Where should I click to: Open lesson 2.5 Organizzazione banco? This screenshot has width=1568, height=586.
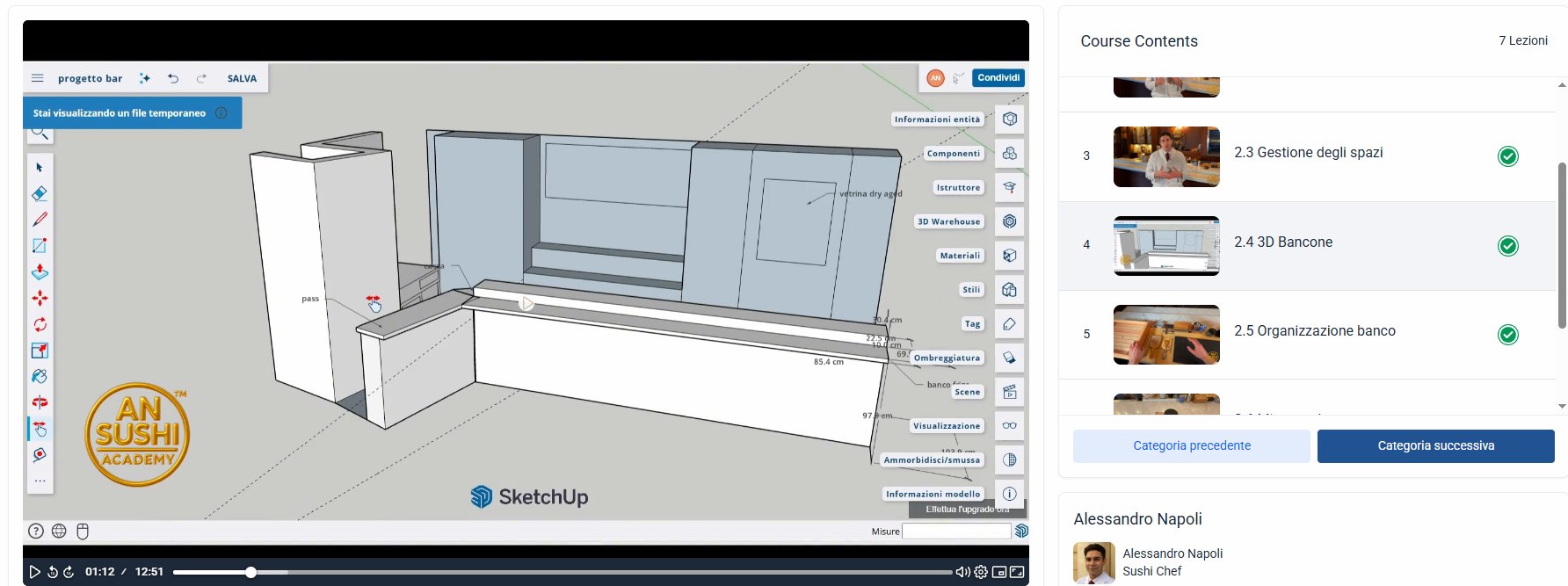pyautogui.click(x=1314, y=331)
